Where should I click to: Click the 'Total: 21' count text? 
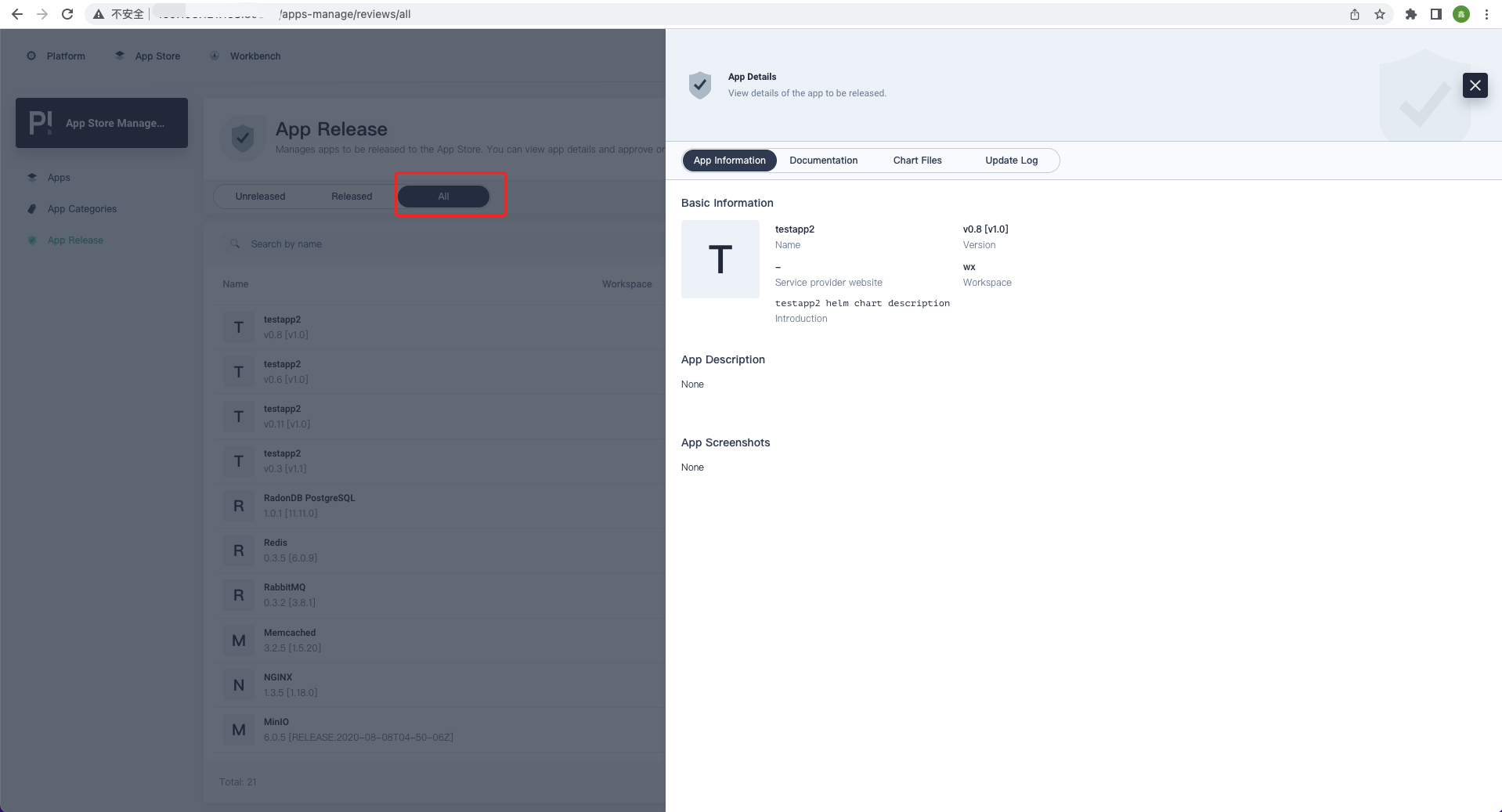click(237, 782)
